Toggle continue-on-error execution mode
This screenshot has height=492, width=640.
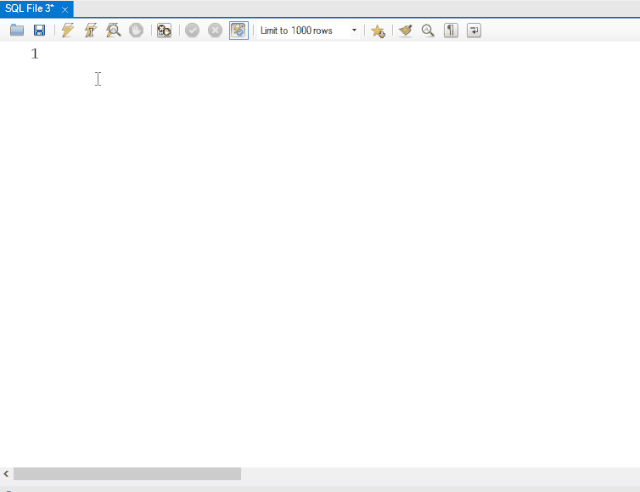[164, 31]
